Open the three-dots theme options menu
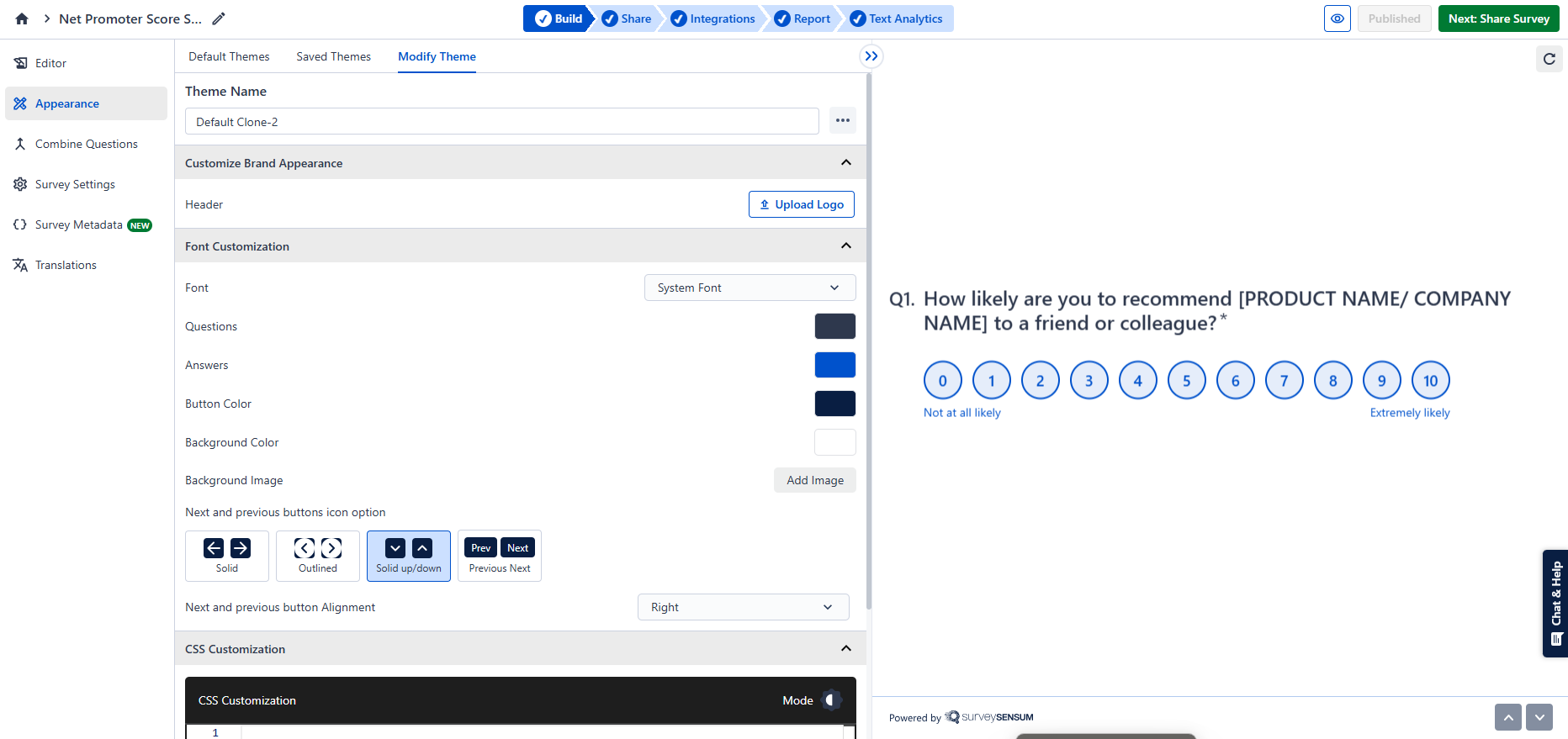Viewport: 1568px width, 739px height. [842, 121]
